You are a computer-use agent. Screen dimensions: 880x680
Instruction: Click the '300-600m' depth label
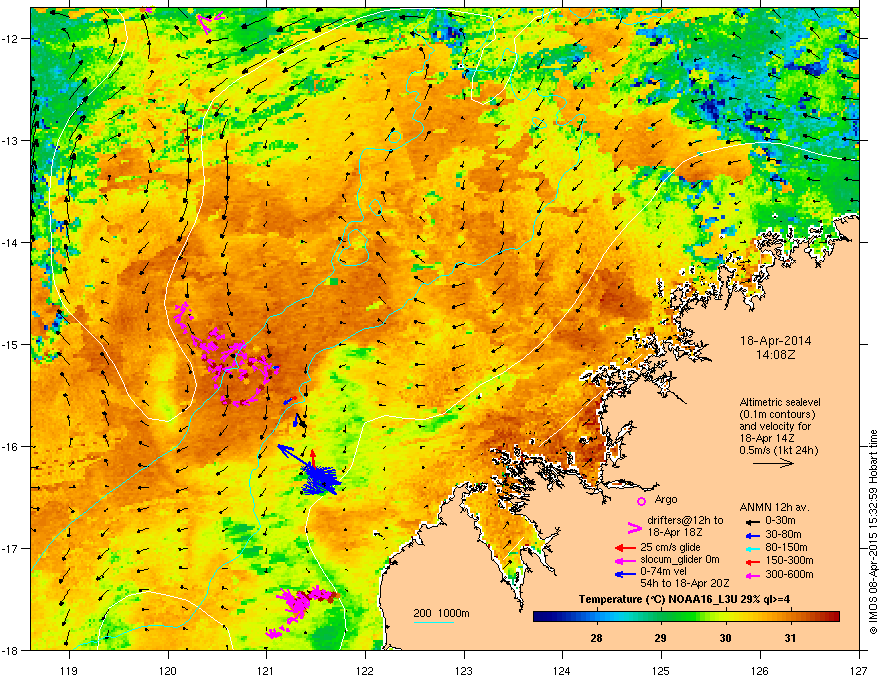[789, 574]
